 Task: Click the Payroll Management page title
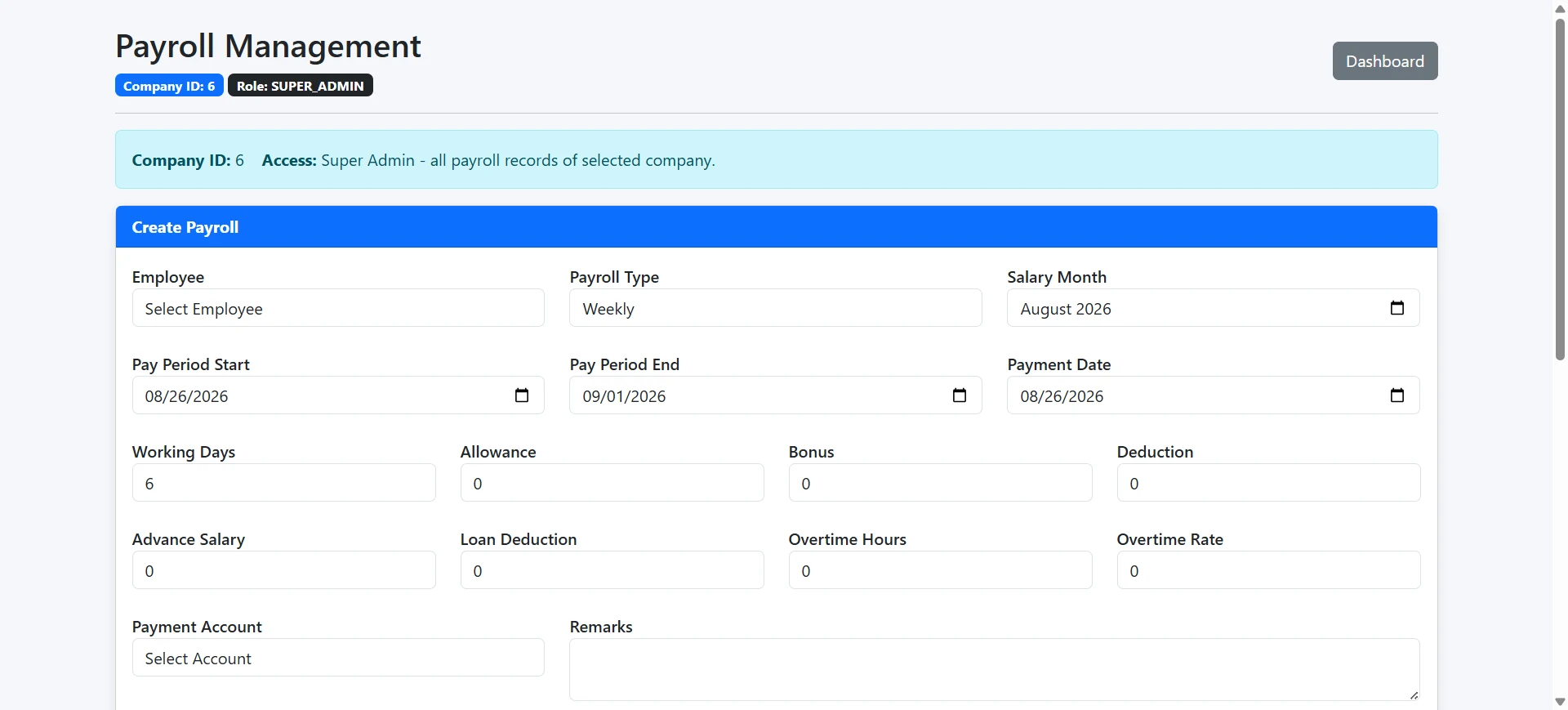268,47
